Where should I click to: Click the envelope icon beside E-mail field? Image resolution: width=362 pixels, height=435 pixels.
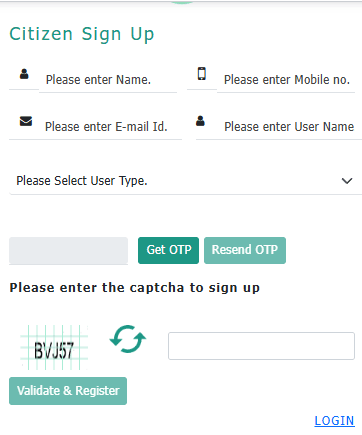(26, 121)
